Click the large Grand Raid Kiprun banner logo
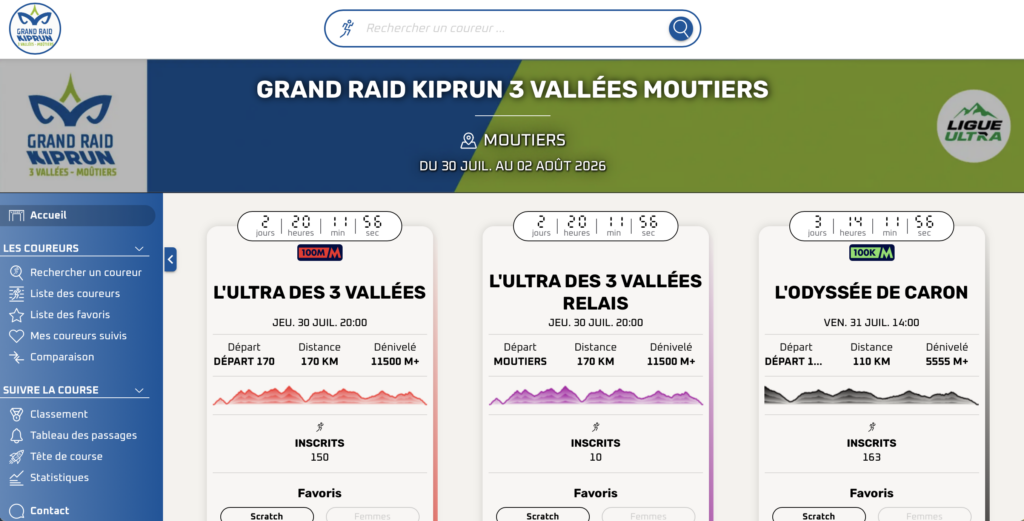 click(x=72, y=125)
